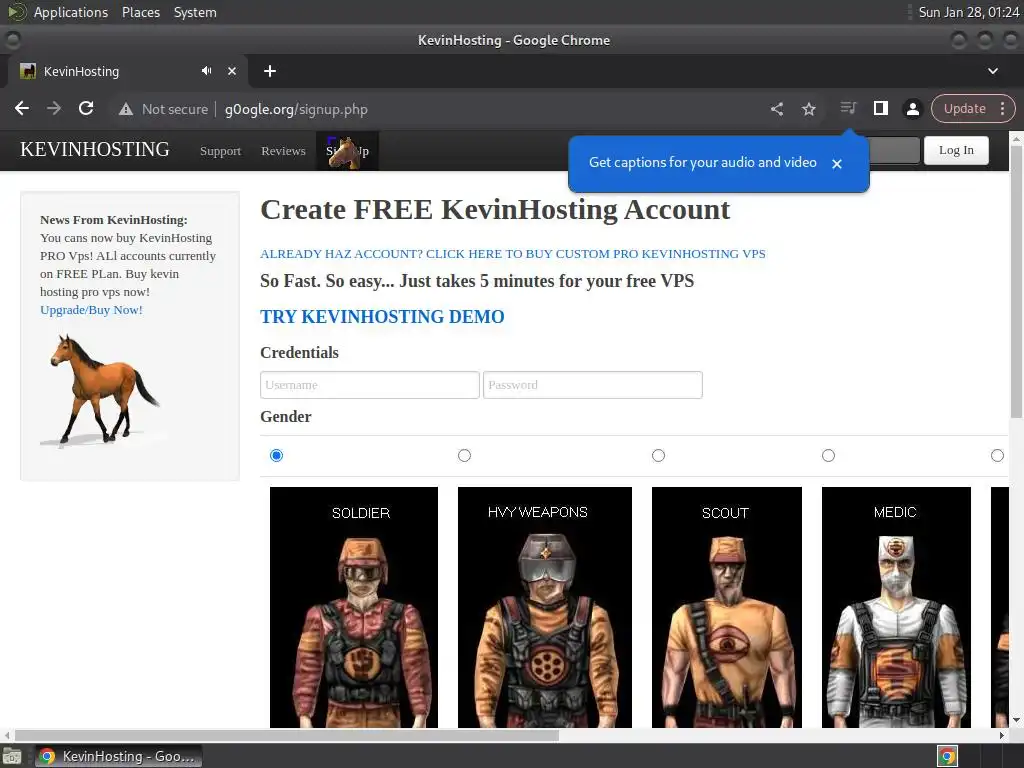Screen dimensions: 1024x768
Task: Open the Chrome three-dot menu
Action: (x=1002, y=108)
